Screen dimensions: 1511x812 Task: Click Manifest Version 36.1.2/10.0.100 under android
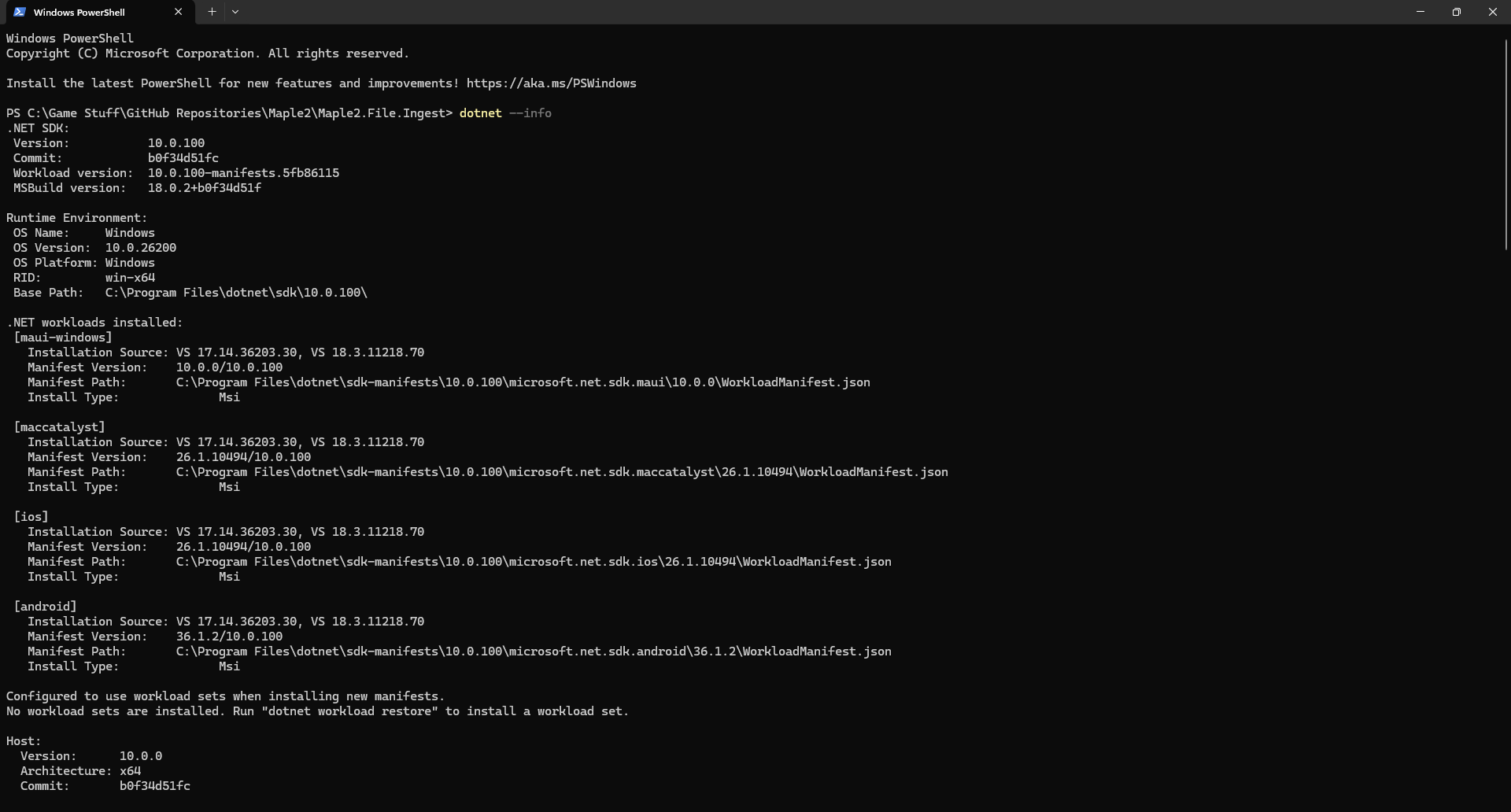pos(229,637)
